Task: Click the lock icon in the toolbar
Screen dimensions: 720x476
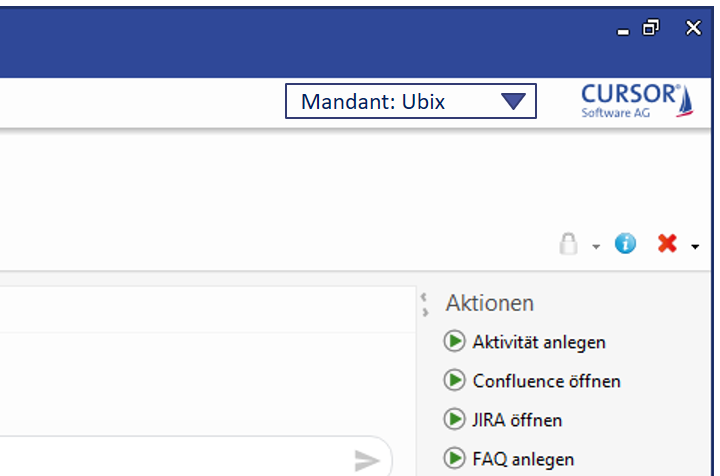Action: click(569, 243)
